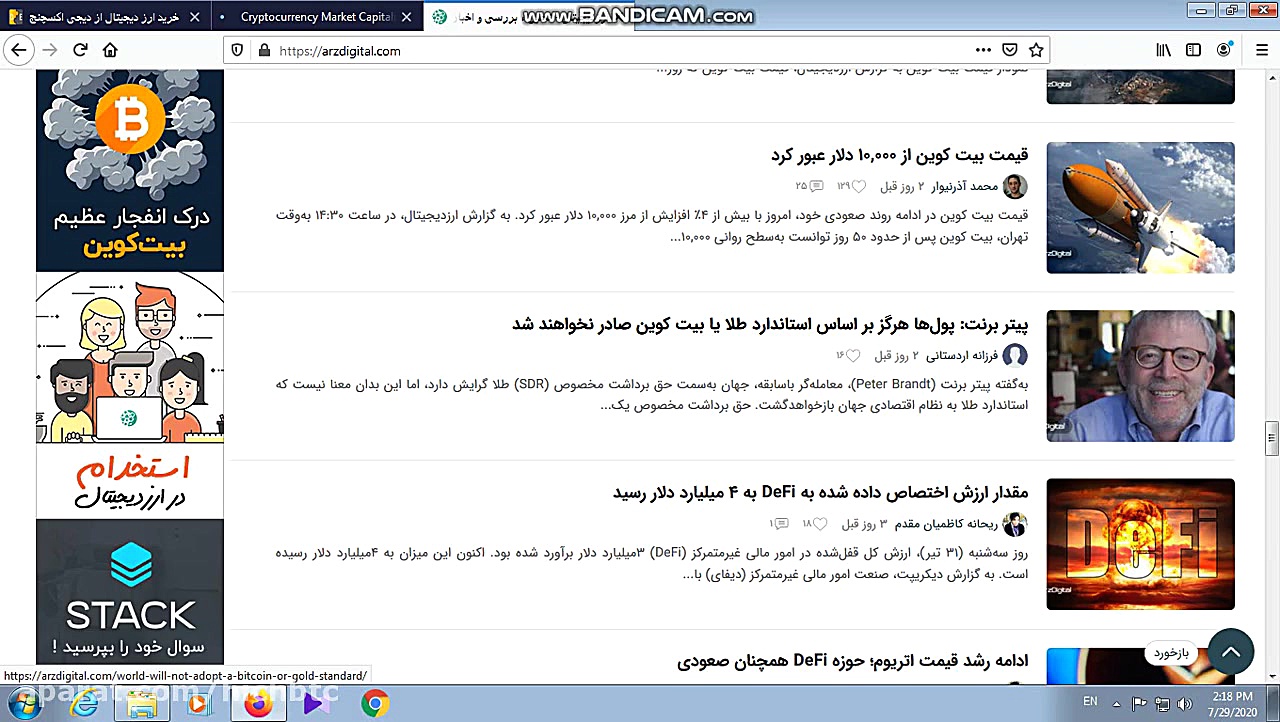Open the taskbar clock showing 2:18 PM

[x=1230, y=703]
